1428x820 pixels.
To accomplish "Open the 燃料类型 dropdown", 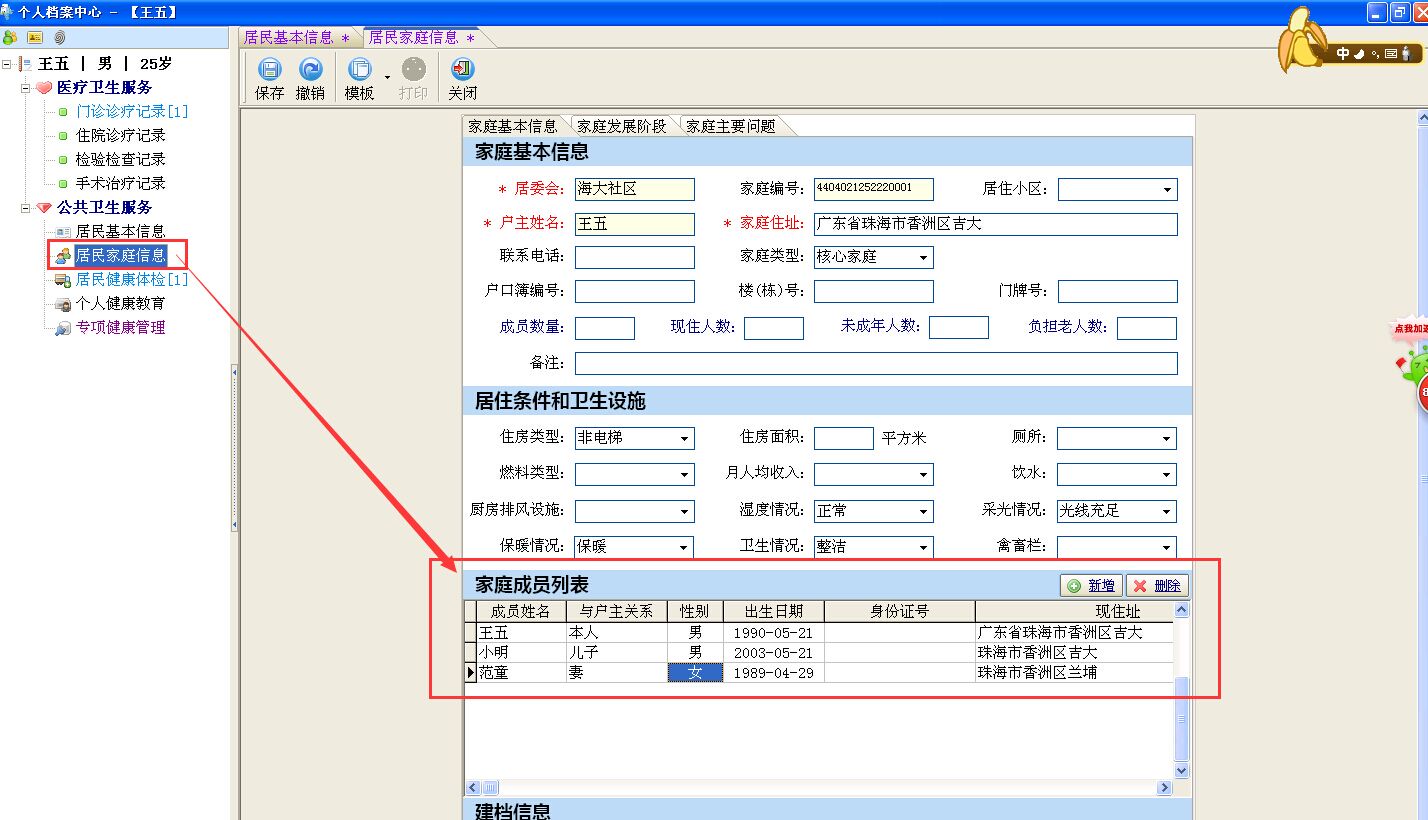I will pos(684,475).
